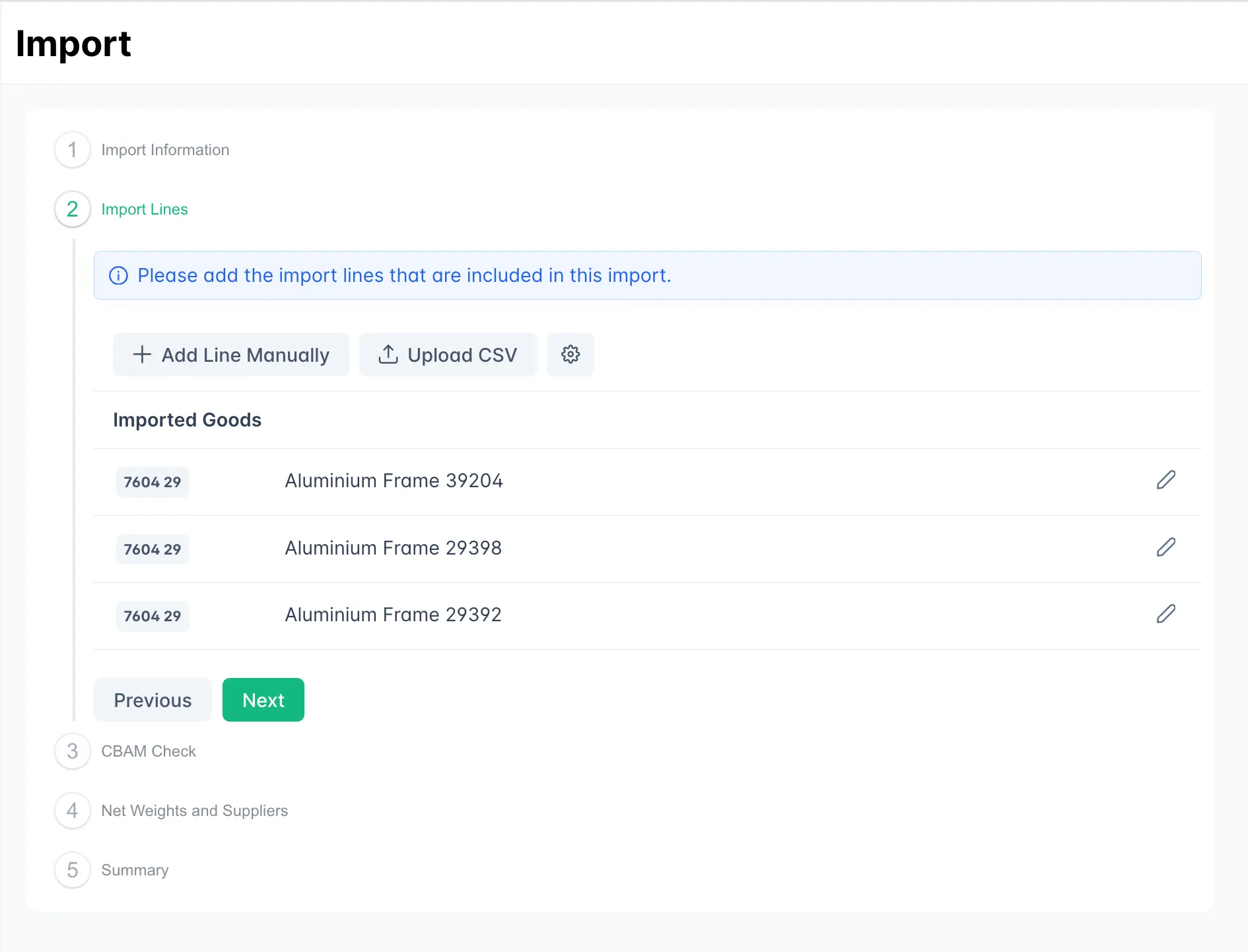Go back with the Previous button
Viewport: 1248px width, 952px height.
(153, 700)
